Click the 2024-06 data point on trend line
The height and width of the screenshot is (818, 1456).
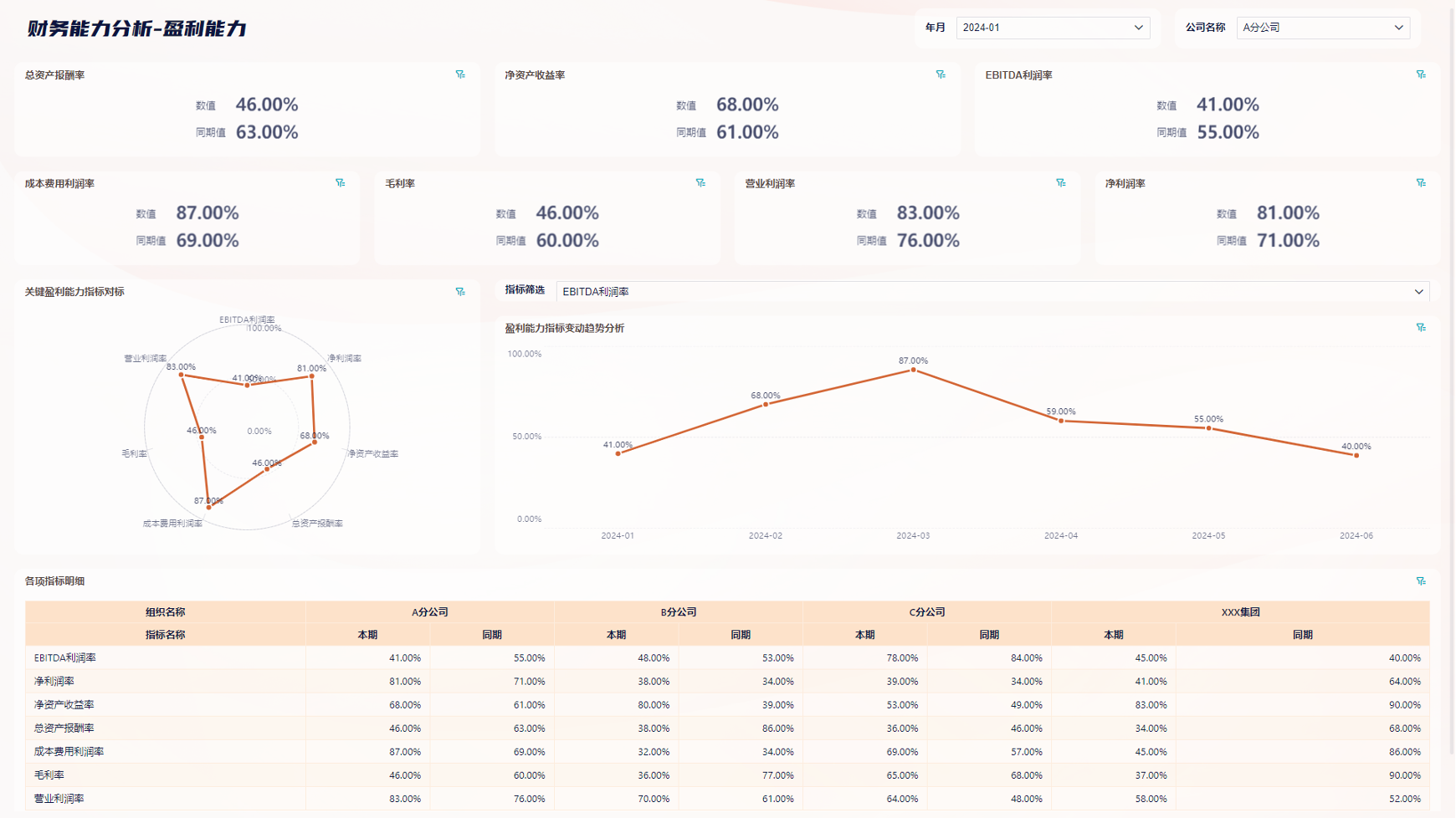[x=1356, y=455]
